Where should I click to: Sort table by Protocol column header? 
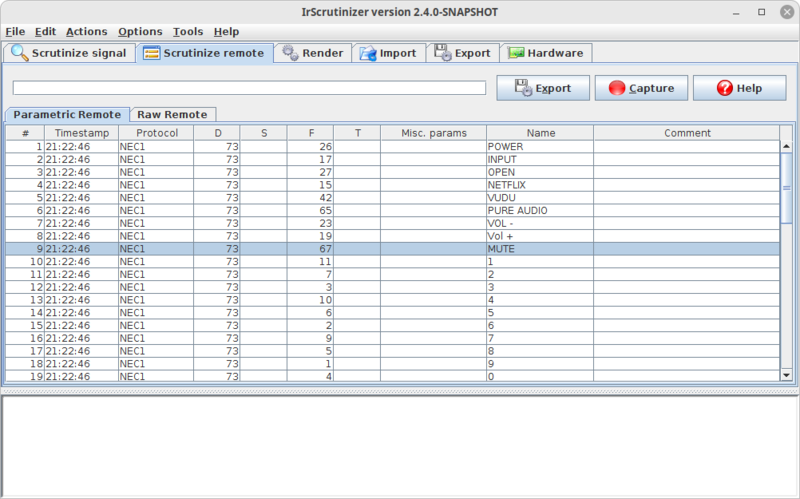(x=157, y=133)
